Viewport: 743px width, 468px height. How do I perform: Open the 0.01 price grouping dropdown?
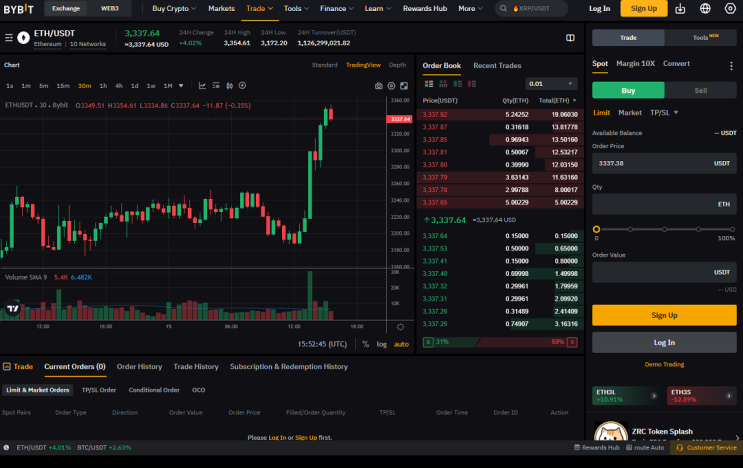pos(551,84)
